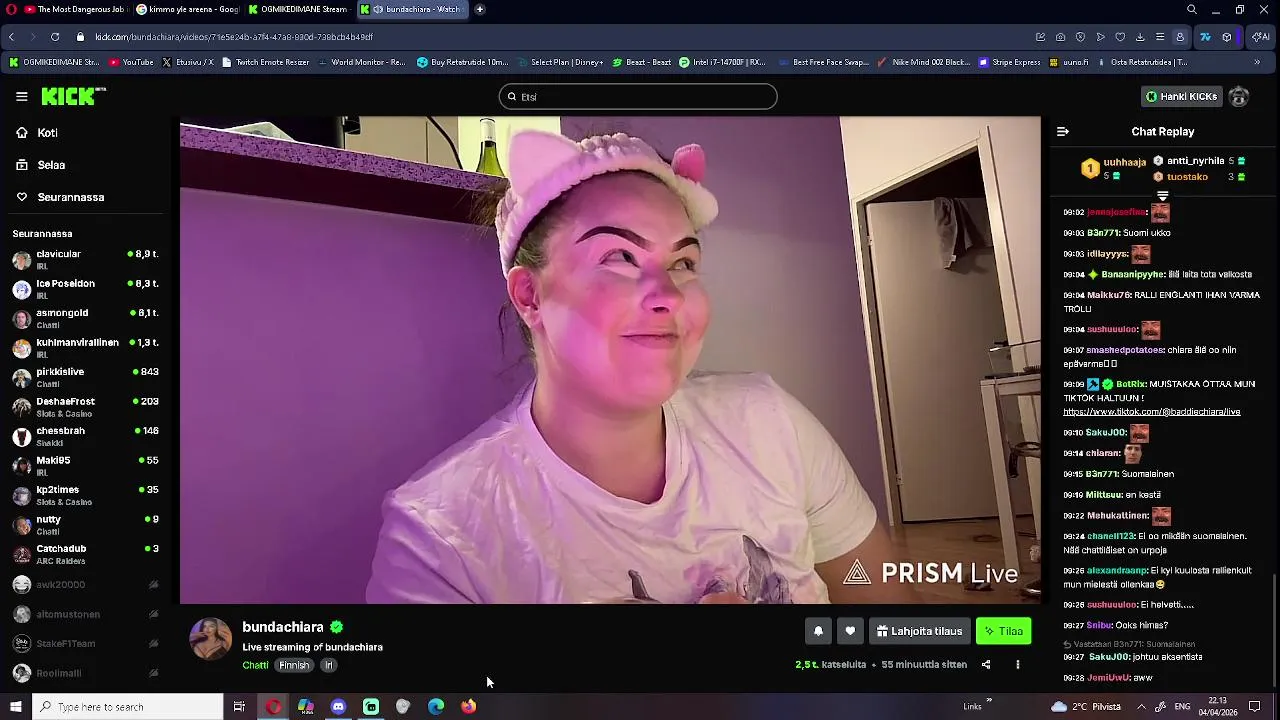This screenshot has width=1280, height=720.
Task: Click chat username BotRix
Action: coord(1130,384)
